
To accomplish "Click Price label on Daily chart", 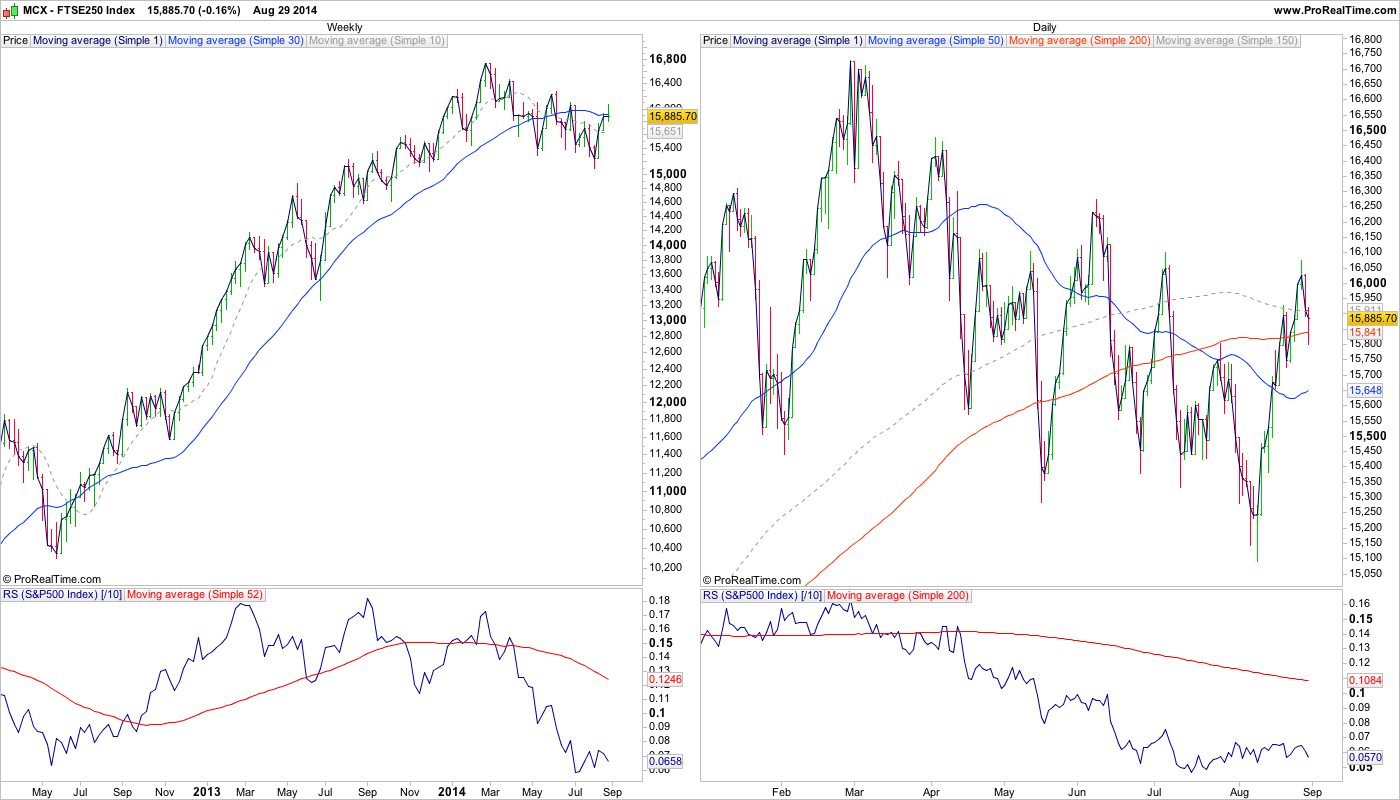I will pyautogui.click(x=715, y=41).
